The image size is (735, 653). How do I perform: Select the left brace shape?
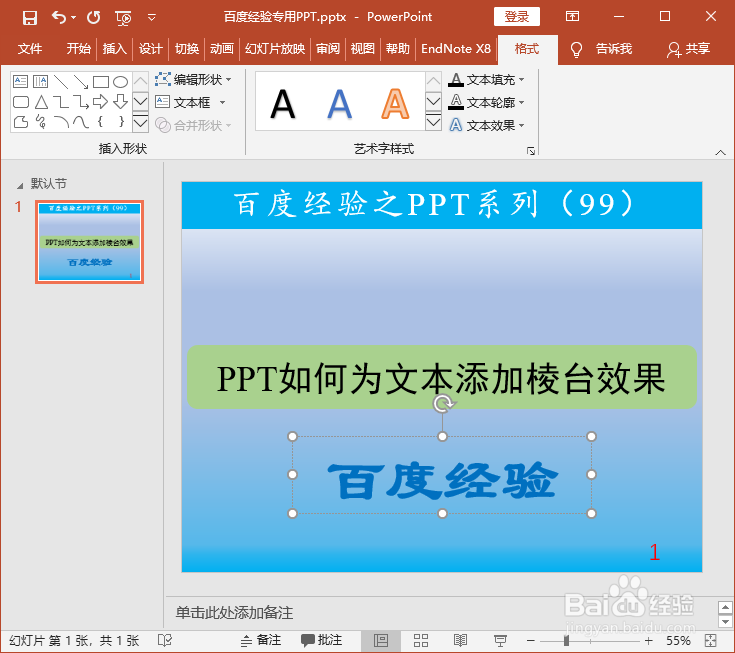pyautogui.click(x=101, y=122)
